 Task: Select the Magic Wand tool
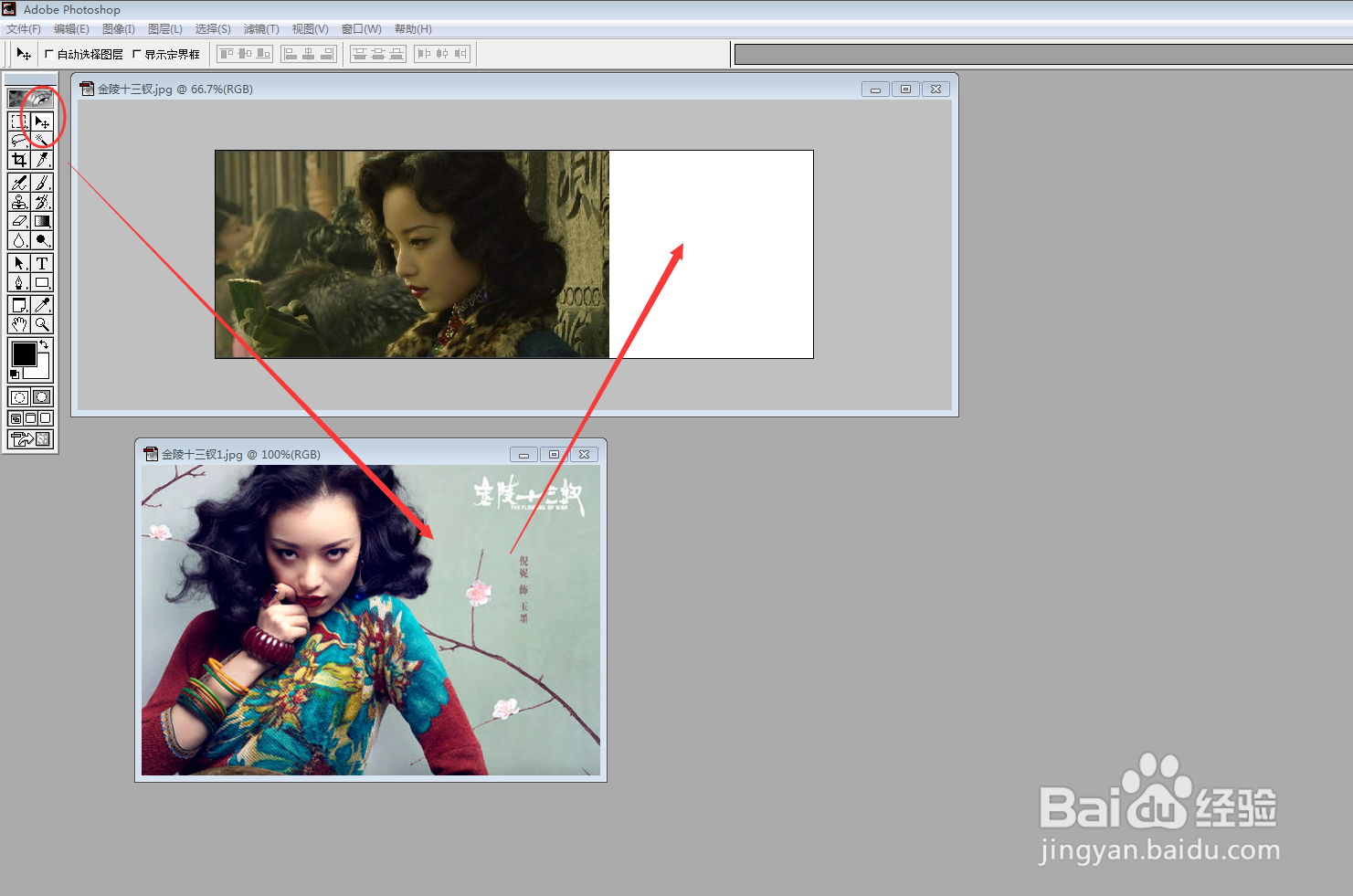[42, 141]
